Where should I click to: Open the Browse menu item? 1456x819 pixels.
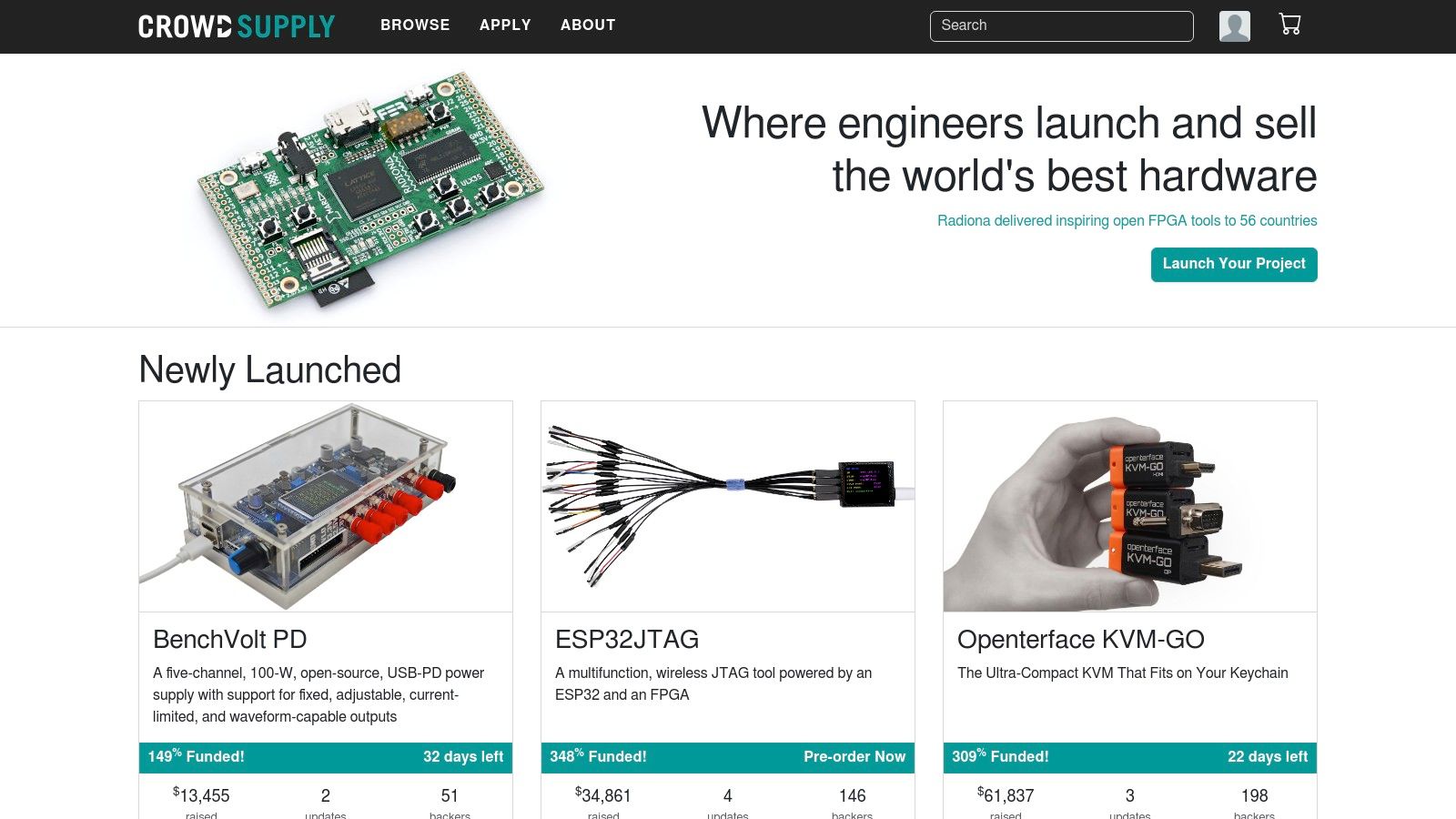(415, 25)
